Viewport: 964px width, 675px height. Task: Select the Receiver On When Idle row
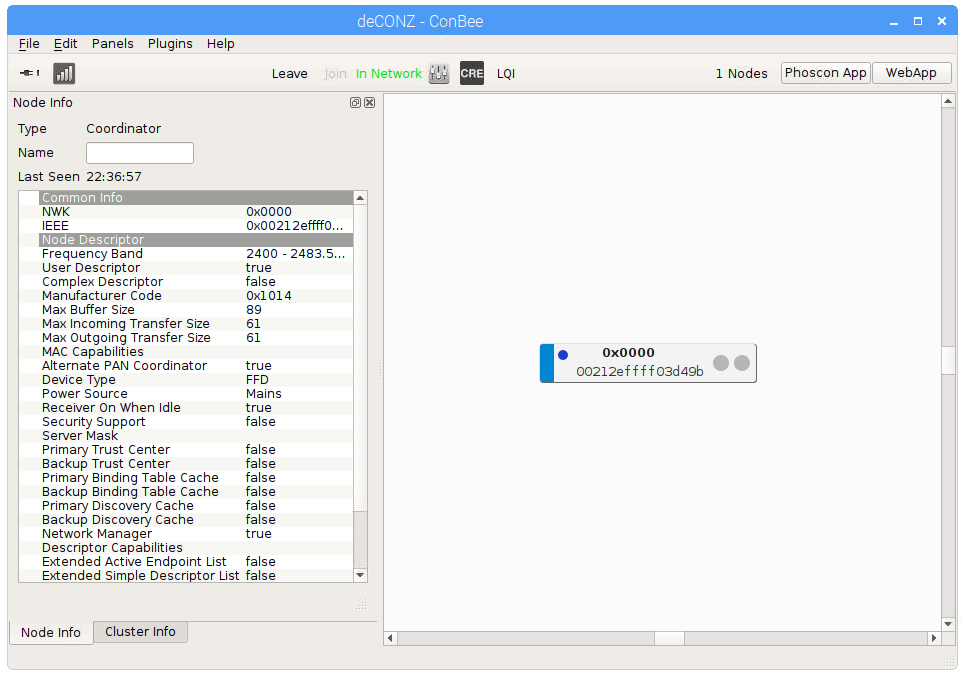[186, 408]
